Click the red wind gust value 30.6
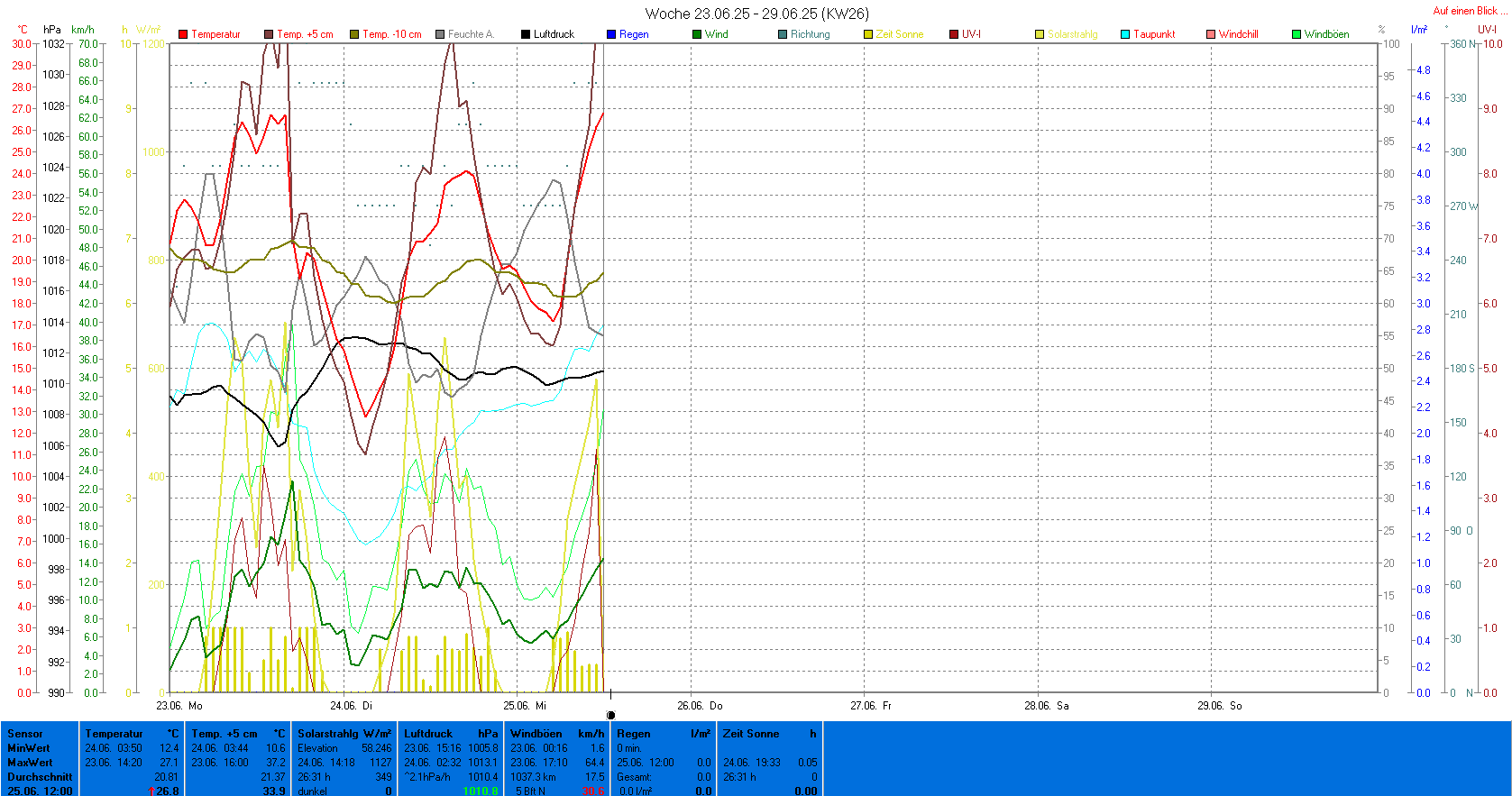Image resolution: width=1512 pixels, height=796 pixels. tap(592, 791)
